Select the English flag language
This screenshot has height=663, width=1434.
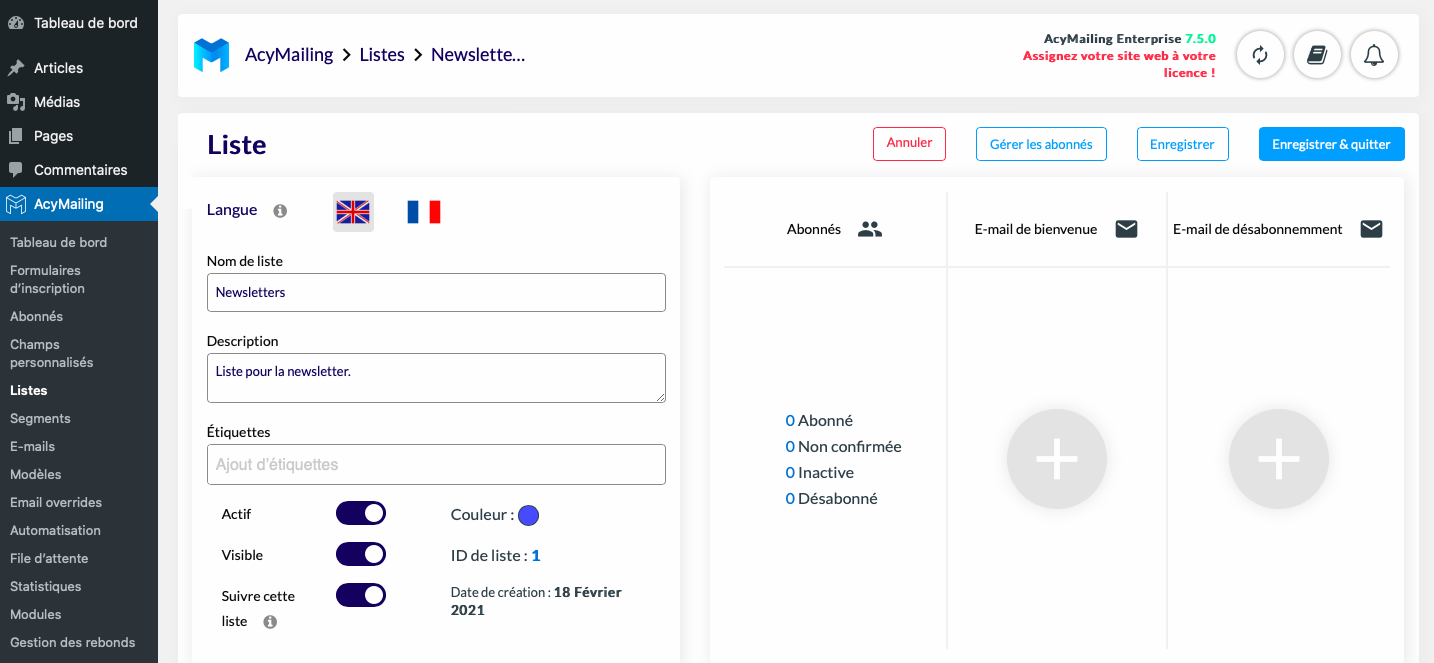[x=353, y=212]
